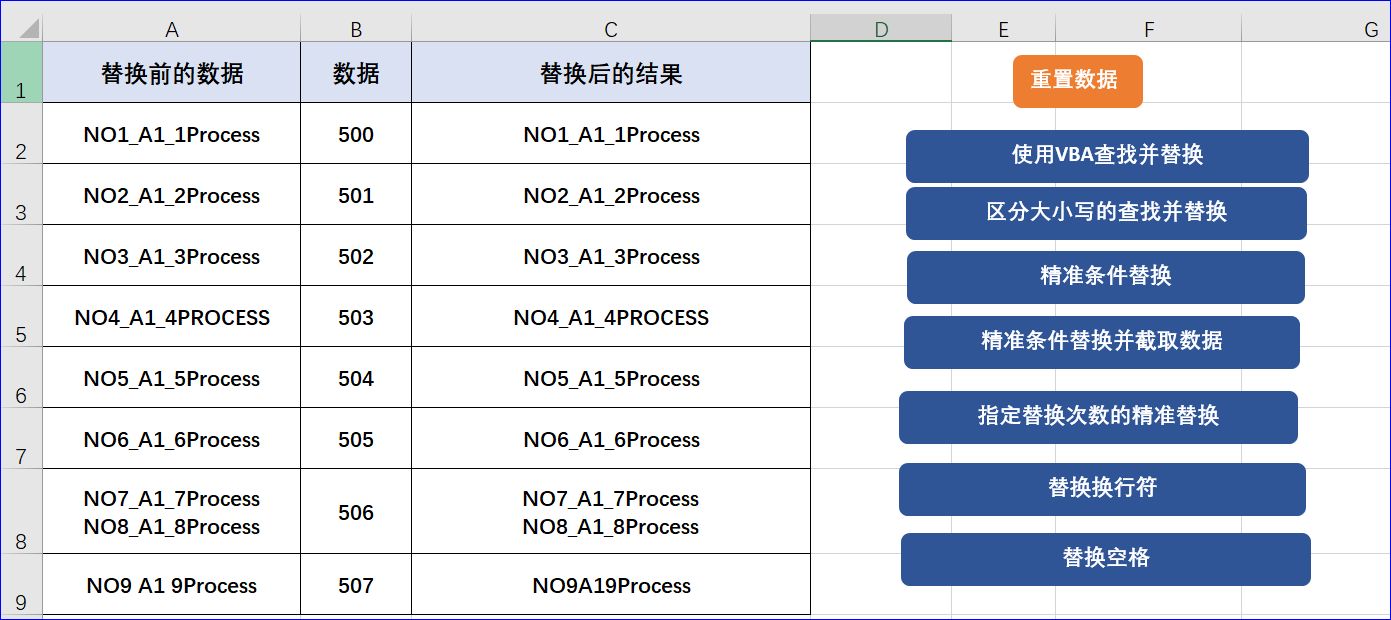This screenshot has width=1391, height=620.
Task: Select header cell 替换前的数据
Action: [x=172, y=72]
